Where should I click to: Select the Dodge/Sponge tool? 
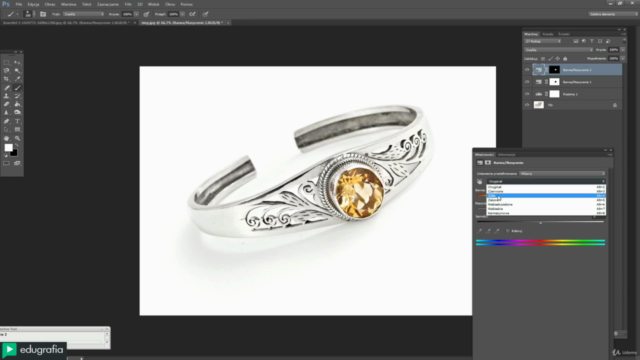coord(17,112)
